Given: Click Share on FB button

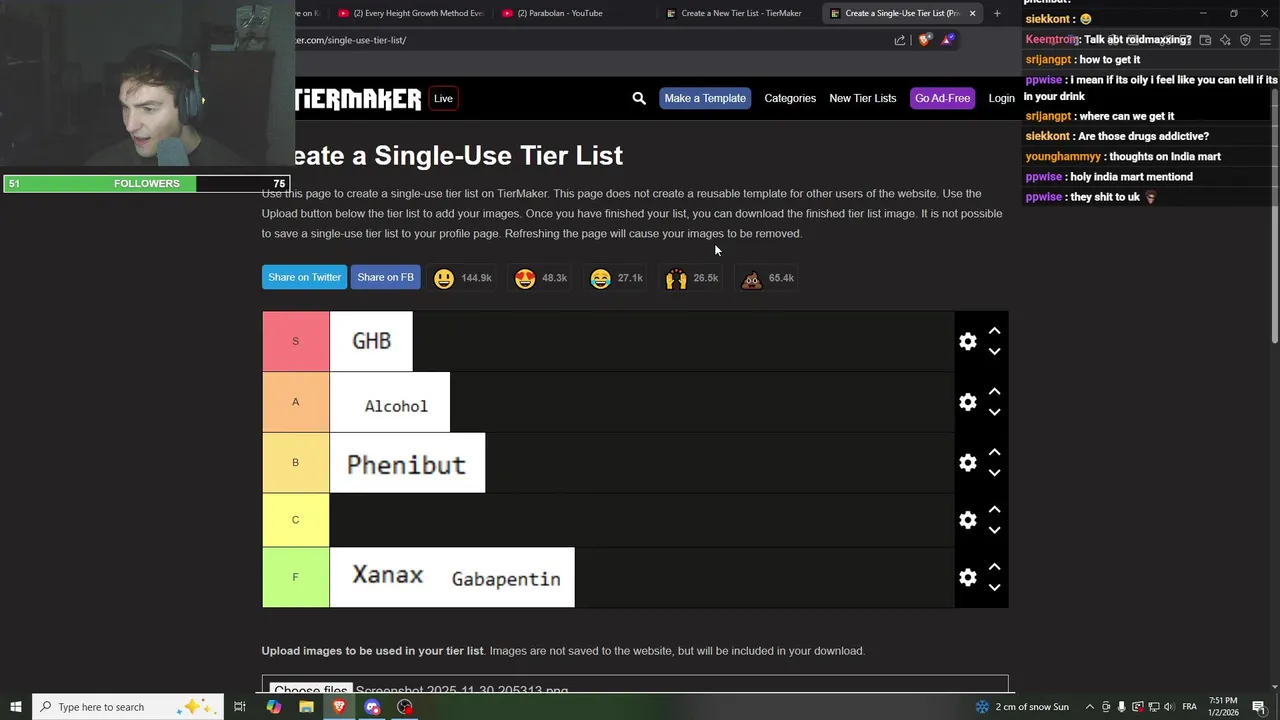Looking at the screenshot, I should 385,277.
